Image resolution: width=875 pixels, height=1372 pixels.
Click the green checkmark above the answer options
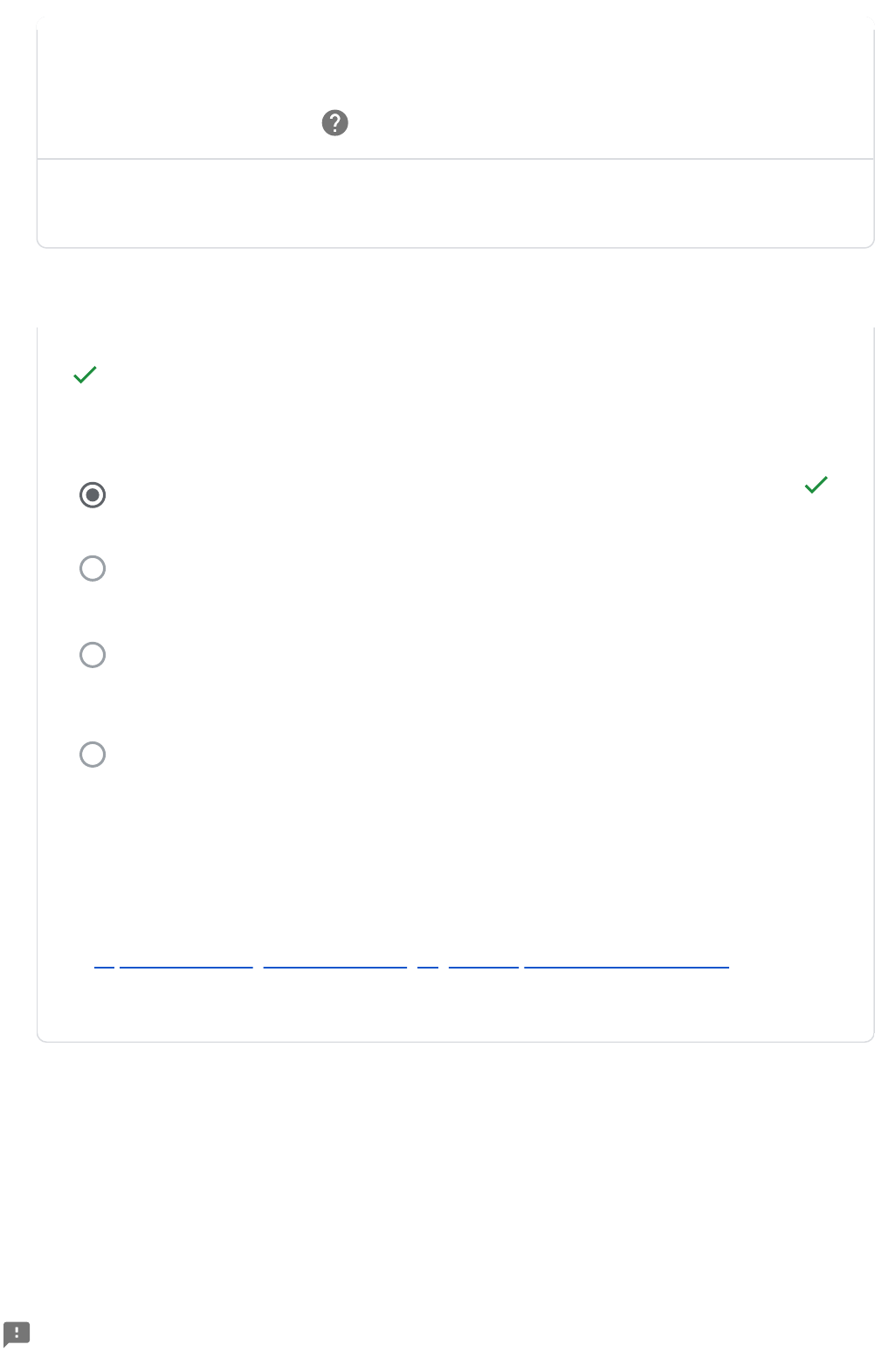coord(85,375)
